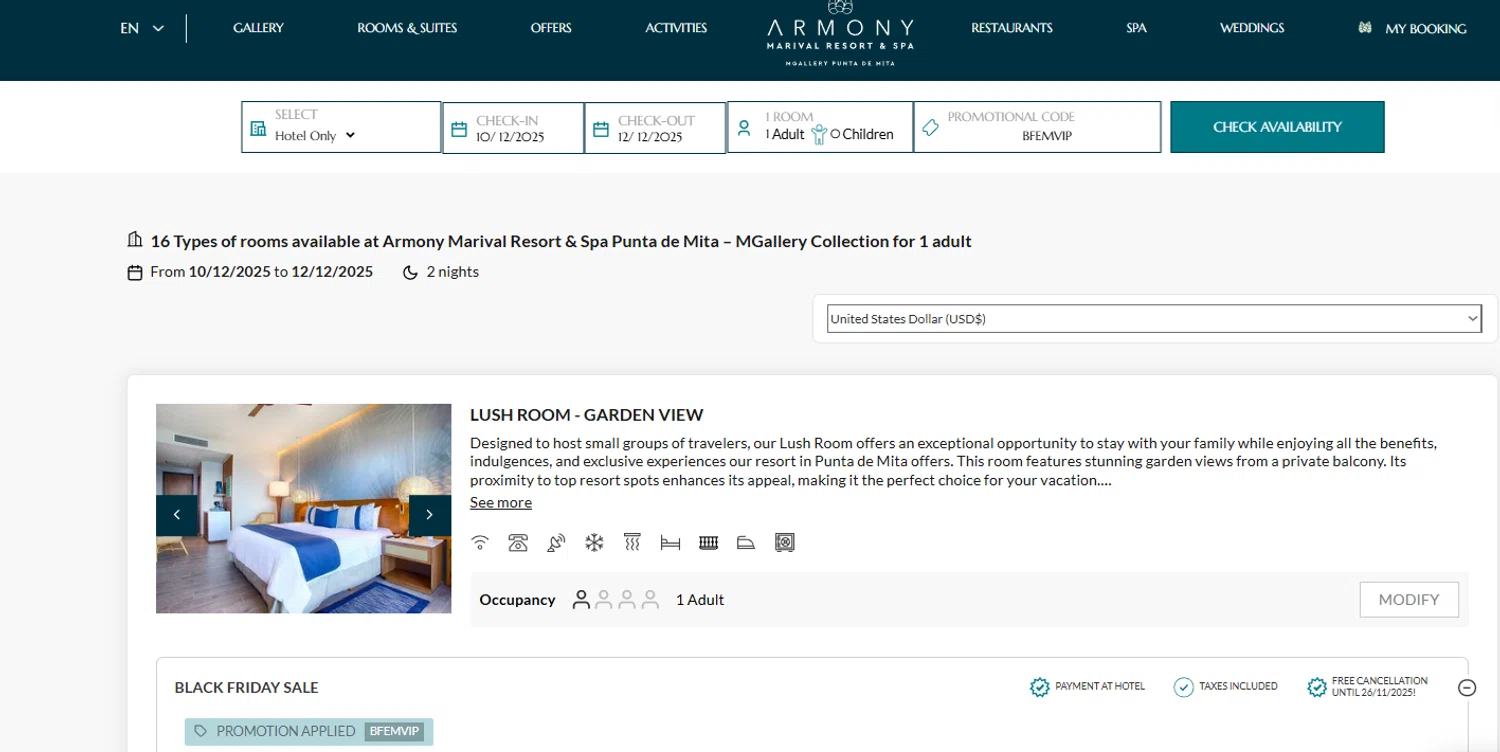This screenshot has height=752, width=1500.
Task: Click the in-room safe icon
Action: point(785,543)
